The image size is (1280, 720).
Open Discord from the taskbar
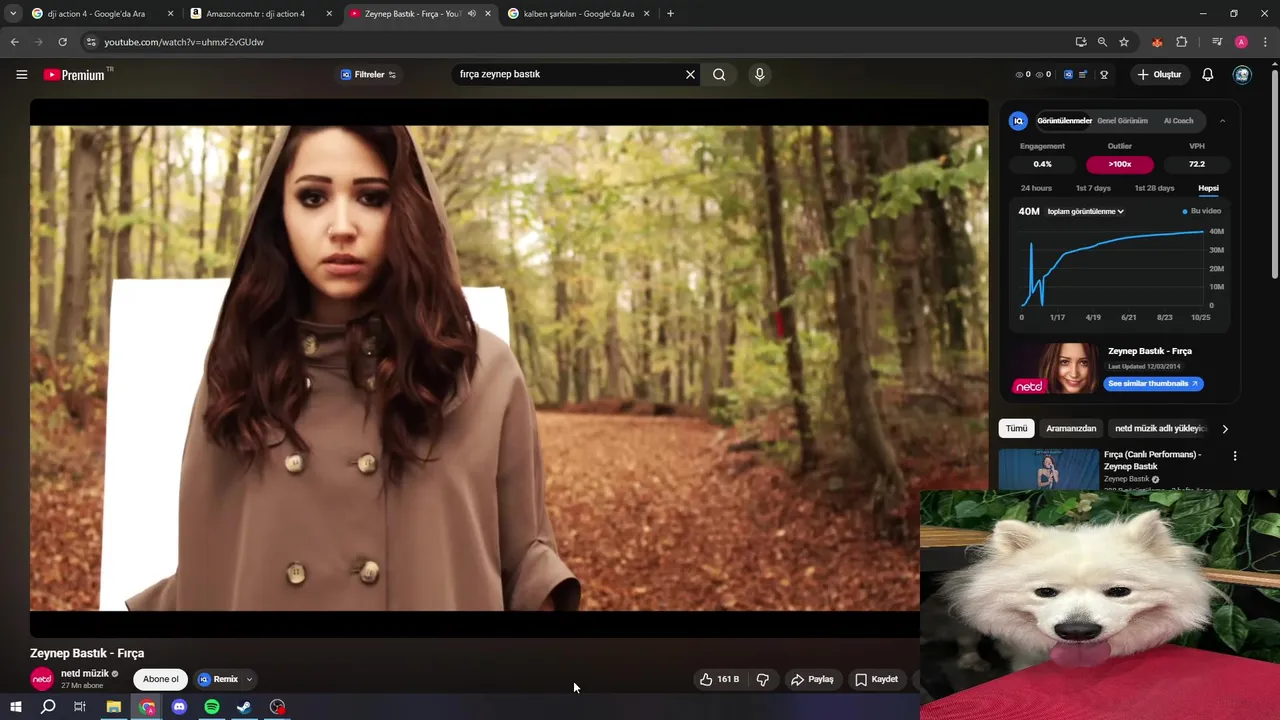pos(179,707)
